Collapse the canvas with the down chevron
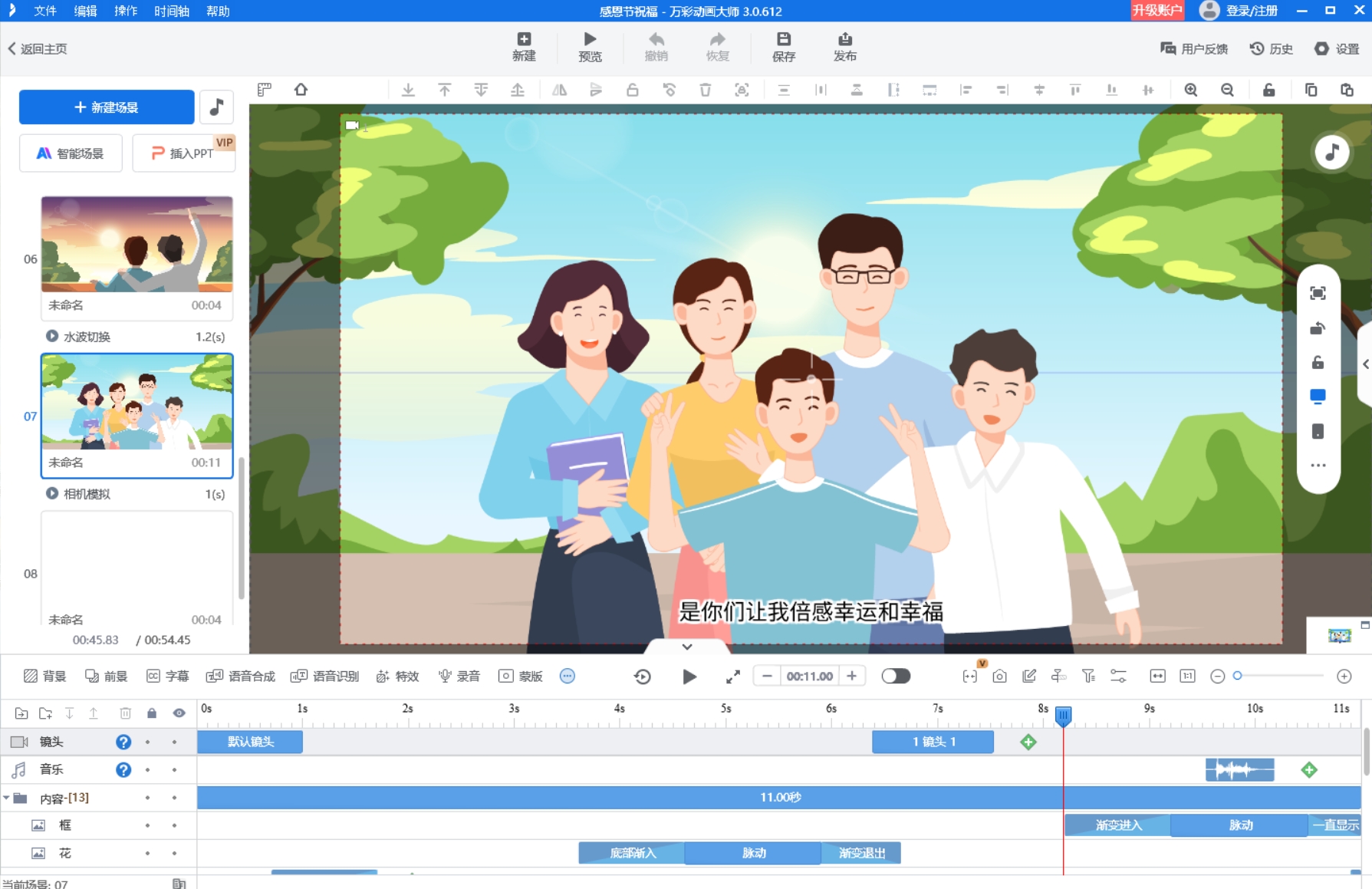Image resolution: width=1372 pixels, height=889 pixels. [687, 647]
